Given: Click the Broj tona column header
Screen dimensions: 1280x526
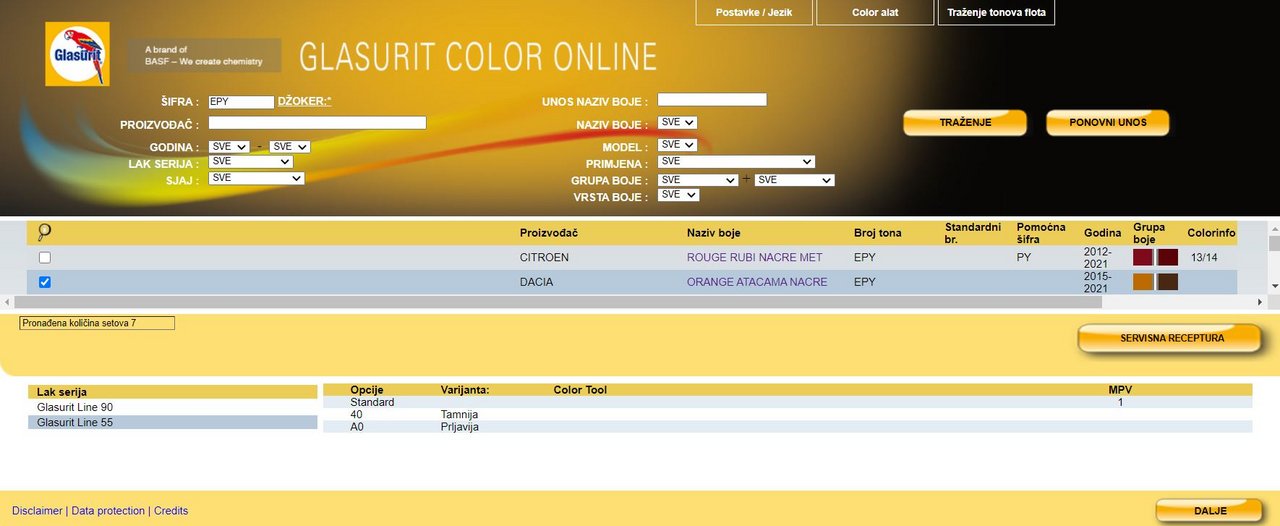Looking at the screenshot, I should (878, 233).
